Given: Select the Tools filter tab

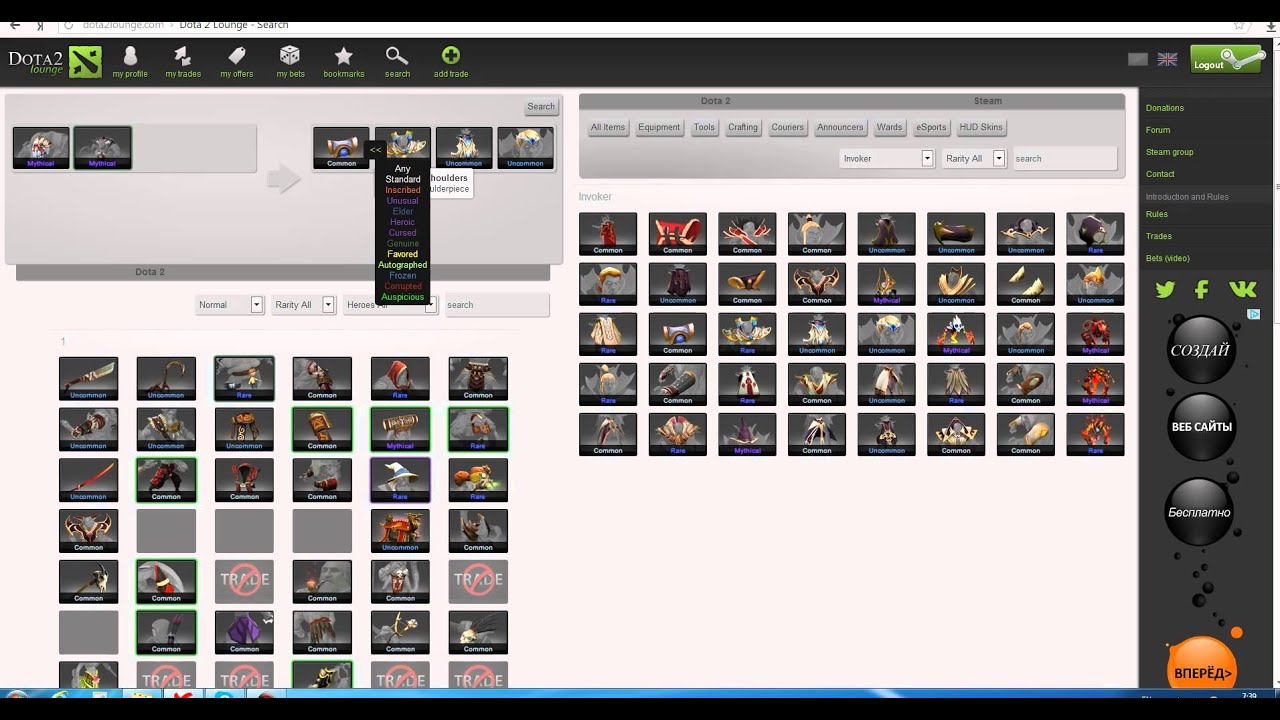Looking at the screenshot, I should point(705,127).
